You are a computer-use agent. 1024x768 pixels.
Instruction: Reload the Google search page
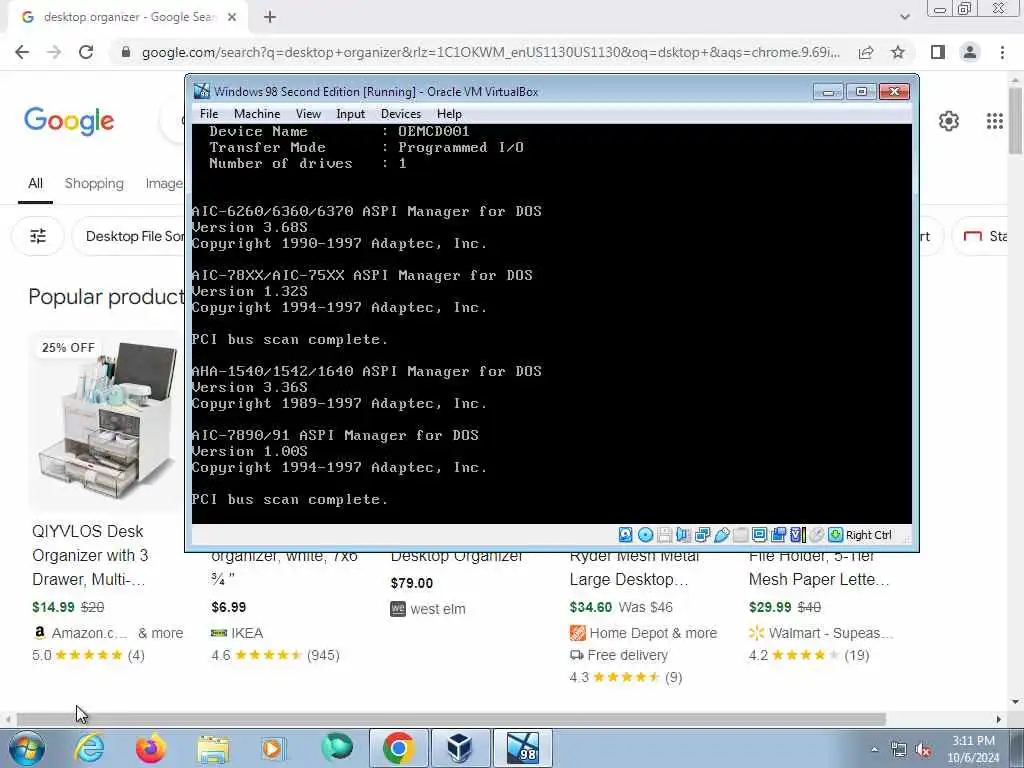[86, 52]
